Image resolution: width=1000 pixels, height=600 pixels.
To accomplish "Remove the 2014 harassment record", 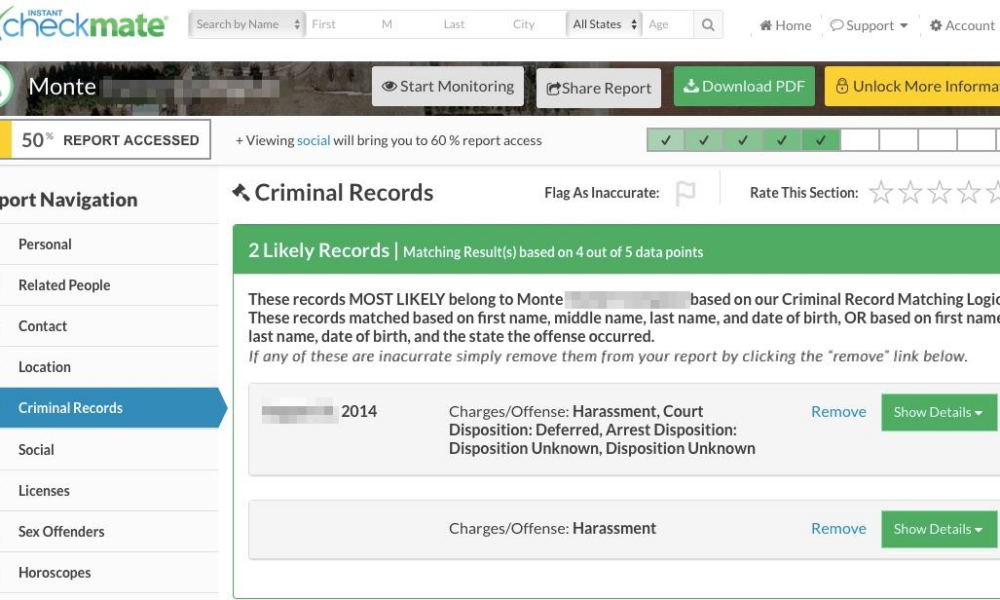I will click(839, 412).
